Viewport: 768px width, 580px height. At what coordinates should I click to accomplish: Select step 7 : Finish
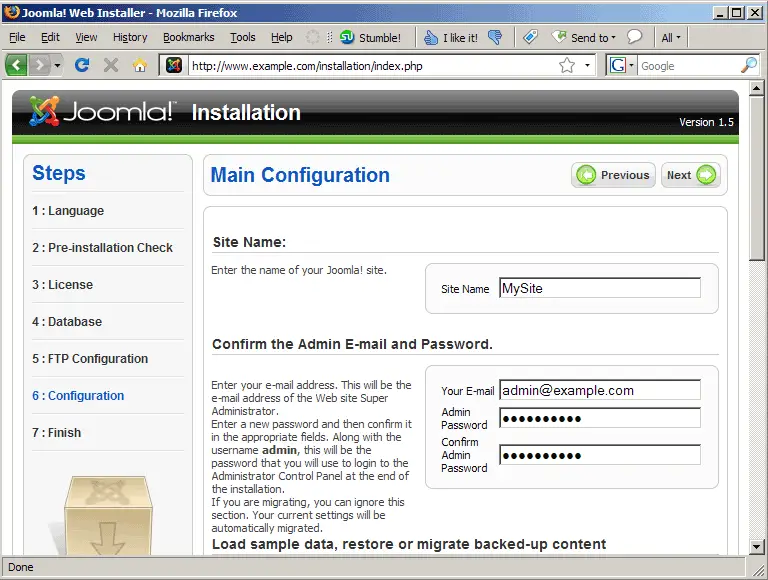(x=56, y=433)
